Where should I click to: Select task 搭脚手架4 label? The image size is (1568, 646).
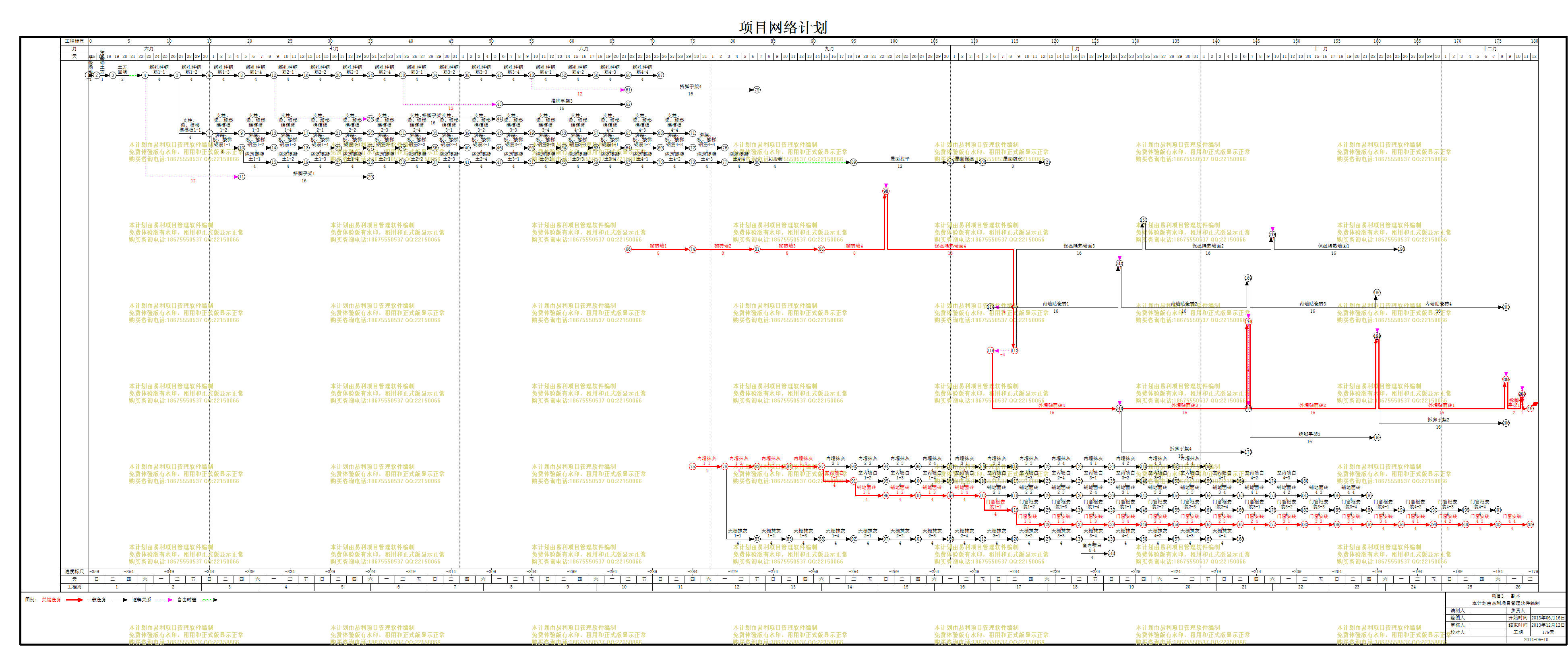tap(690, 87)
